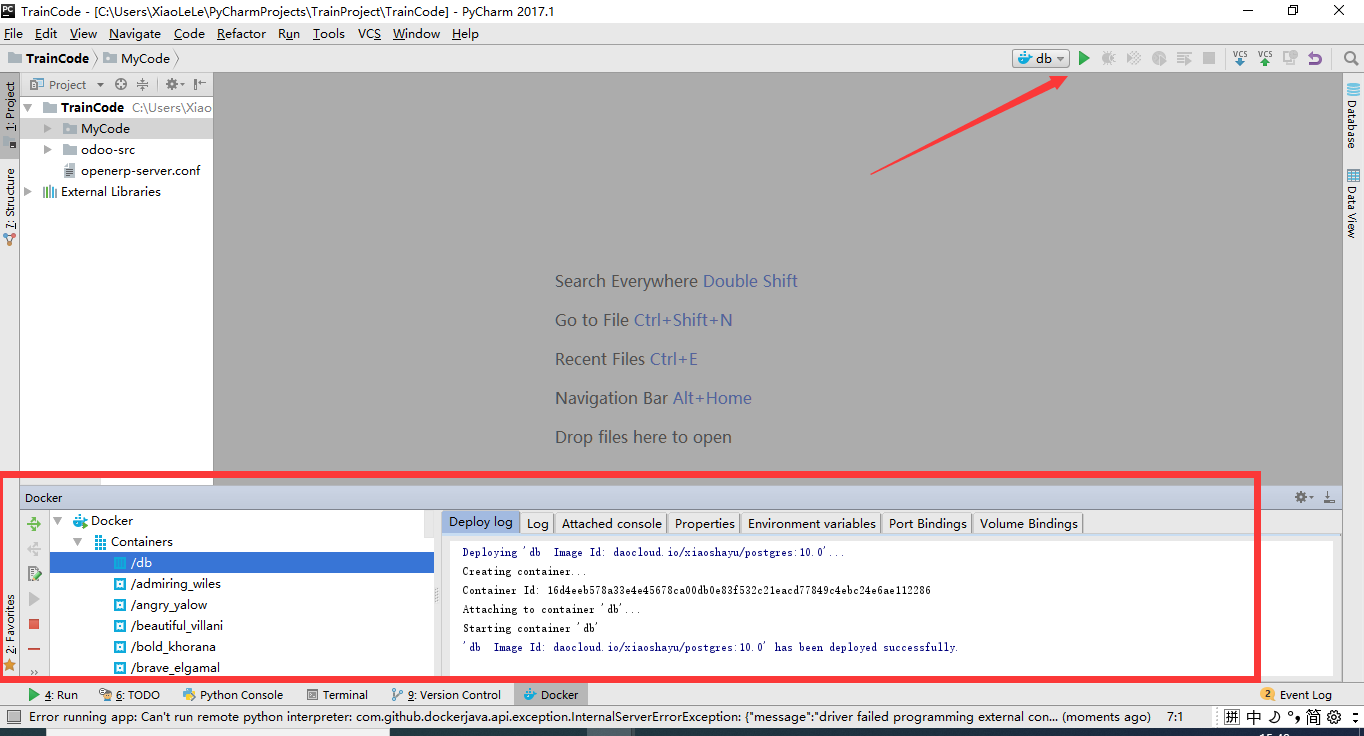Open Search Everywhere magnifier icon
Viewport: 1364px width, 736px height.
(1351, 58)
